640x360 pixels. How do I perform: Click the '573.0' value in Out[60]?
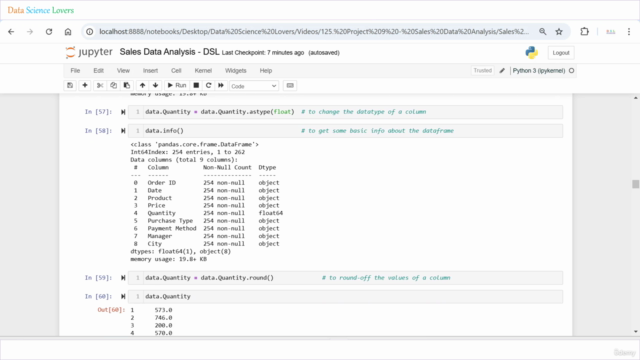pyautogui.click(x=163, y=310)
